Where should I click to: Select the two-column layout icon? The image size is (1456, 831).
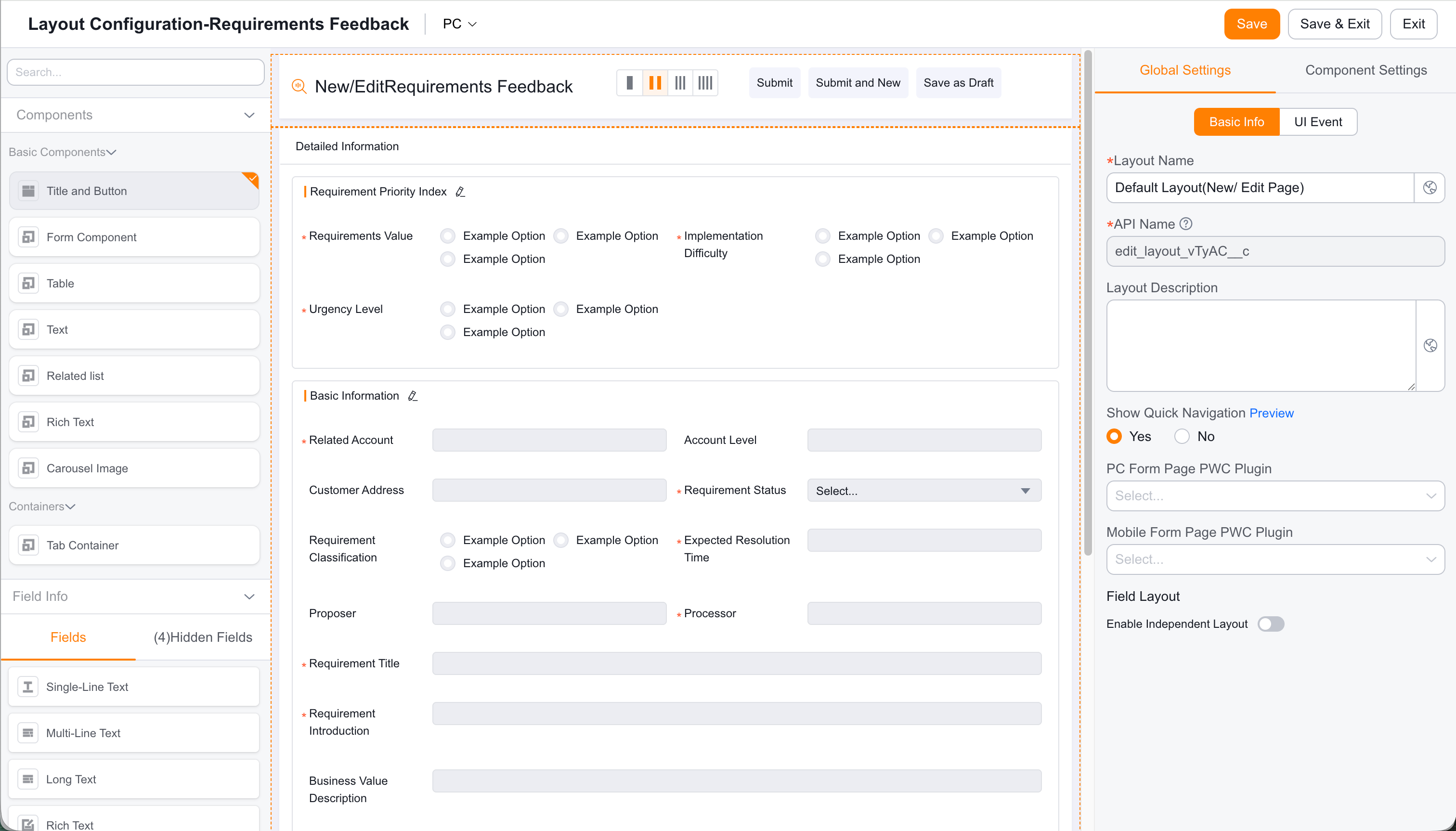coord(655,83)
